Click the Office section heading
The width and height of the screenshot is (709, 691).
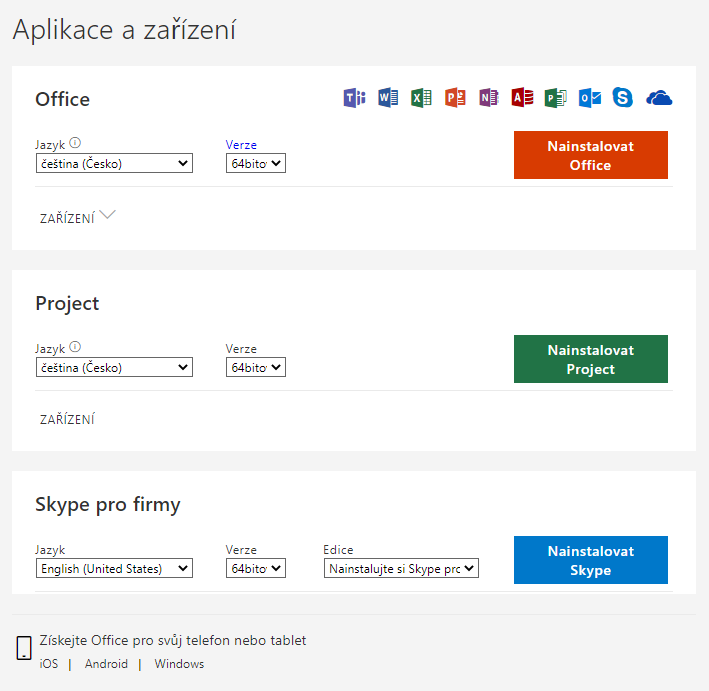pyautogui.click(x=62, y=99)
